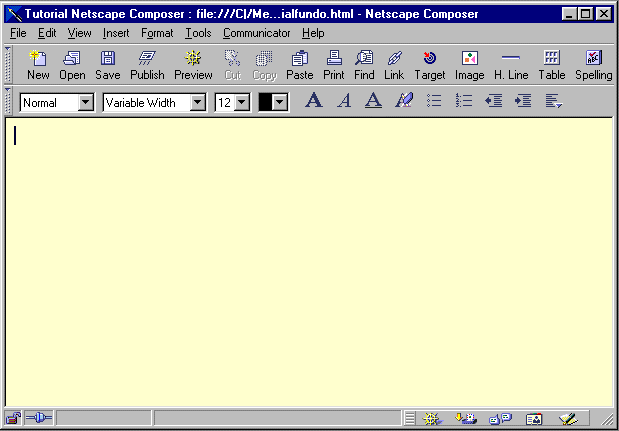
Task: Expand the Variable Width font dropdown
Action: pyautogui.click(x=197, y=102)
